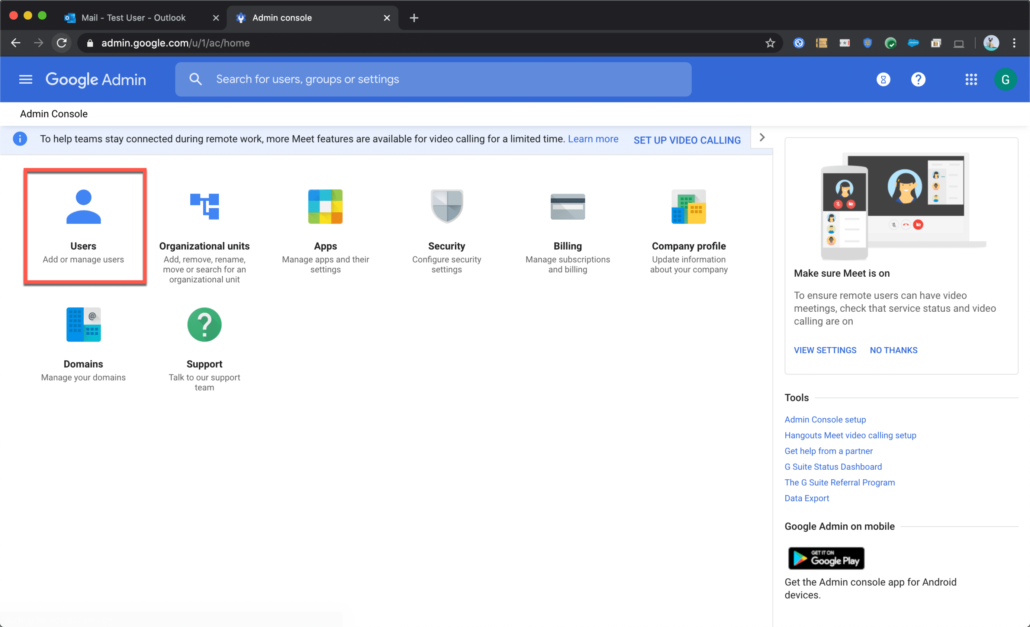Open Get help from a partner
The height and width of the screenshot is (627, 1030).
(x=828, y=451)
